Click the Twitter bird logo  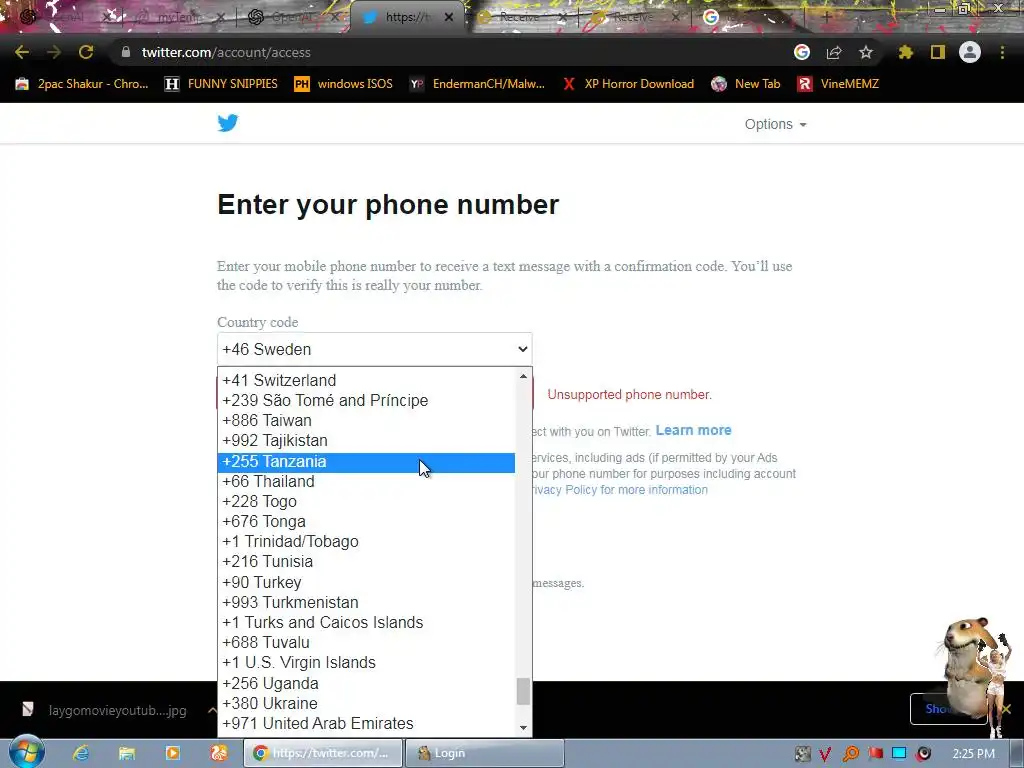(228, 123)
